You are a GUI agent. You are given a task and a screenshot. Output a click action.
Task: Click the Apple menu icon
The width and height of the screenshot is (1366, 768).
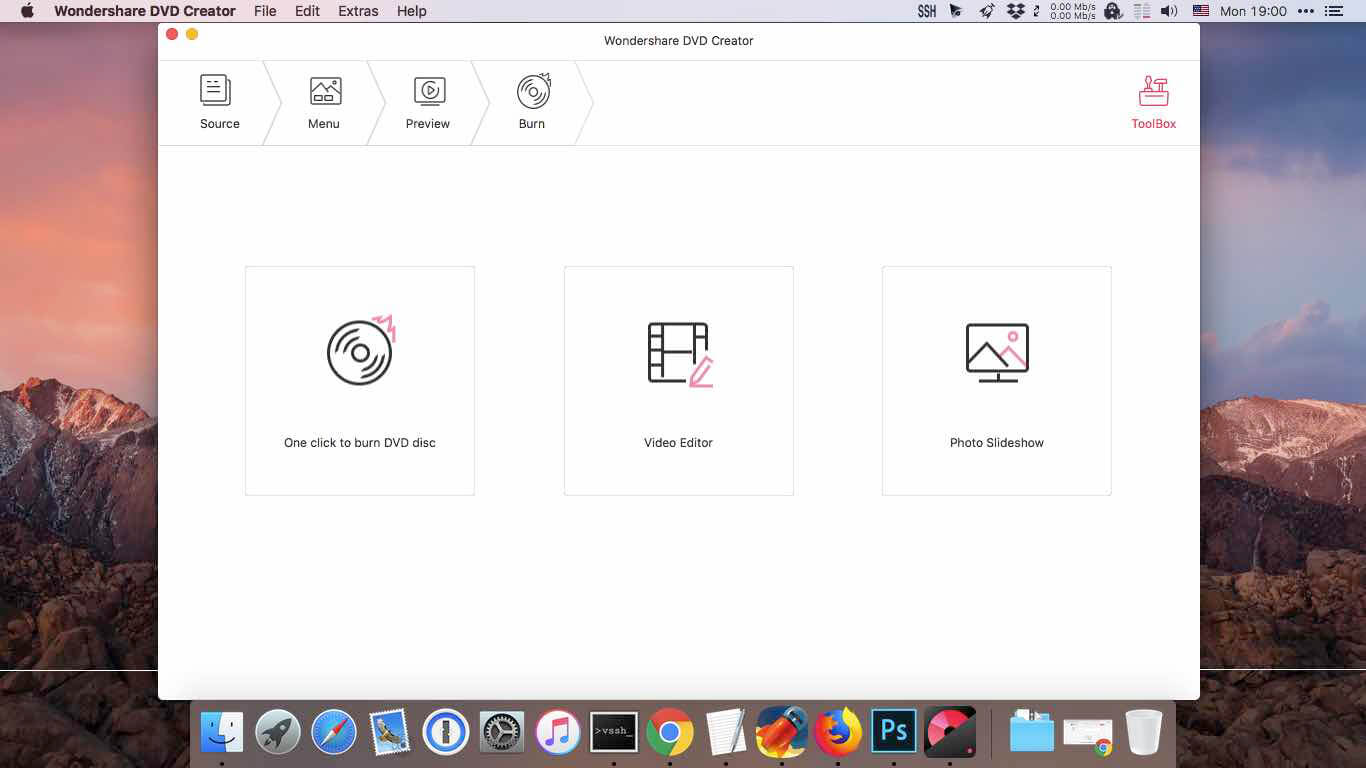(x=26, y=11)
